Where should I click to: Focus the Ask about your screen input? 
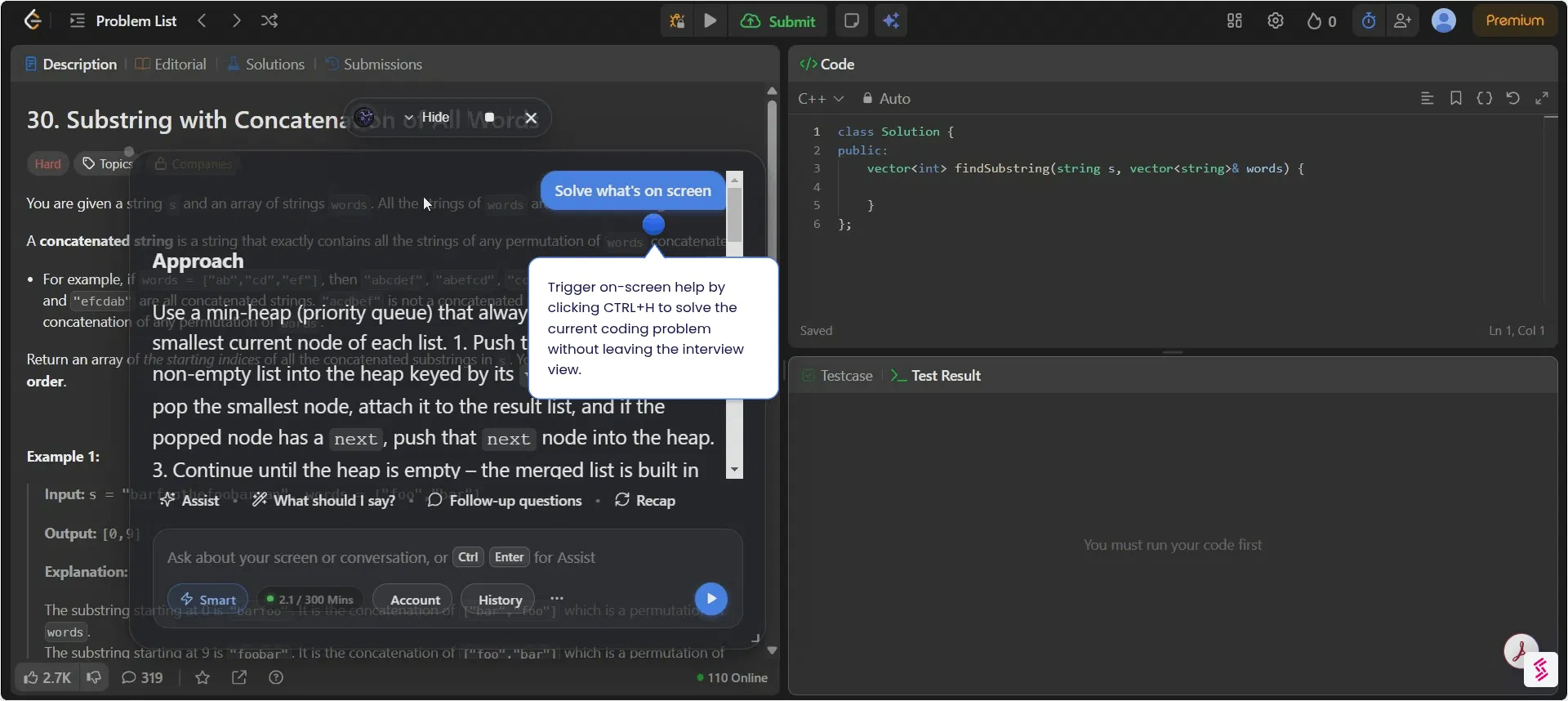point(447,557)
